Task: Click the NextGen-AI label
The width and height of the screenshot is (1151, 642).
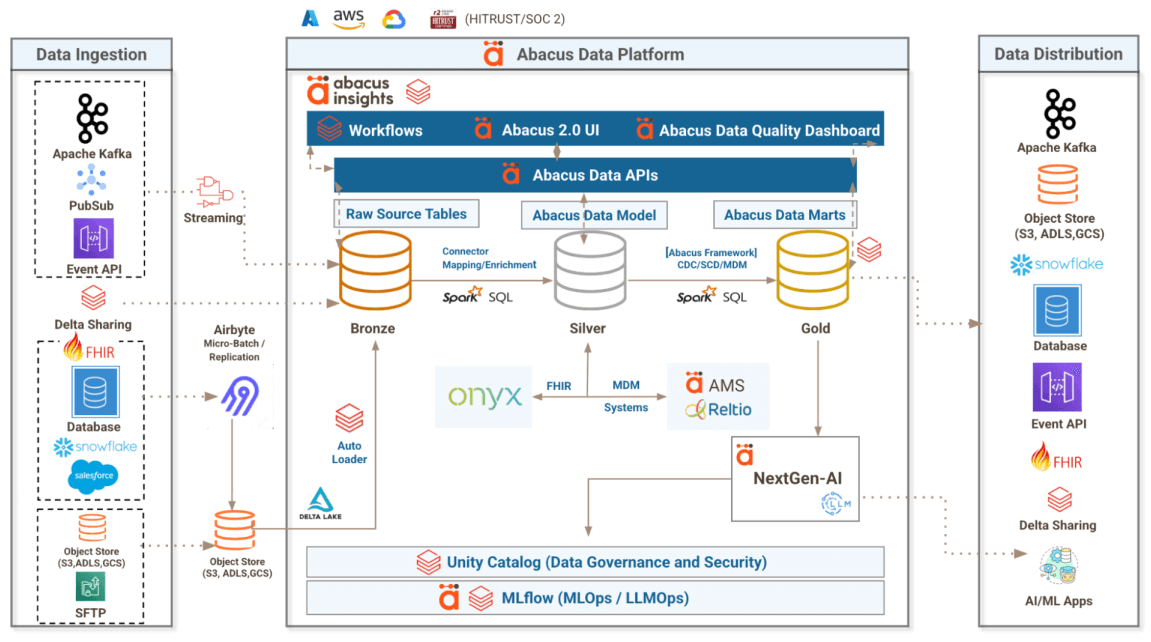Action: click(797, 478)
